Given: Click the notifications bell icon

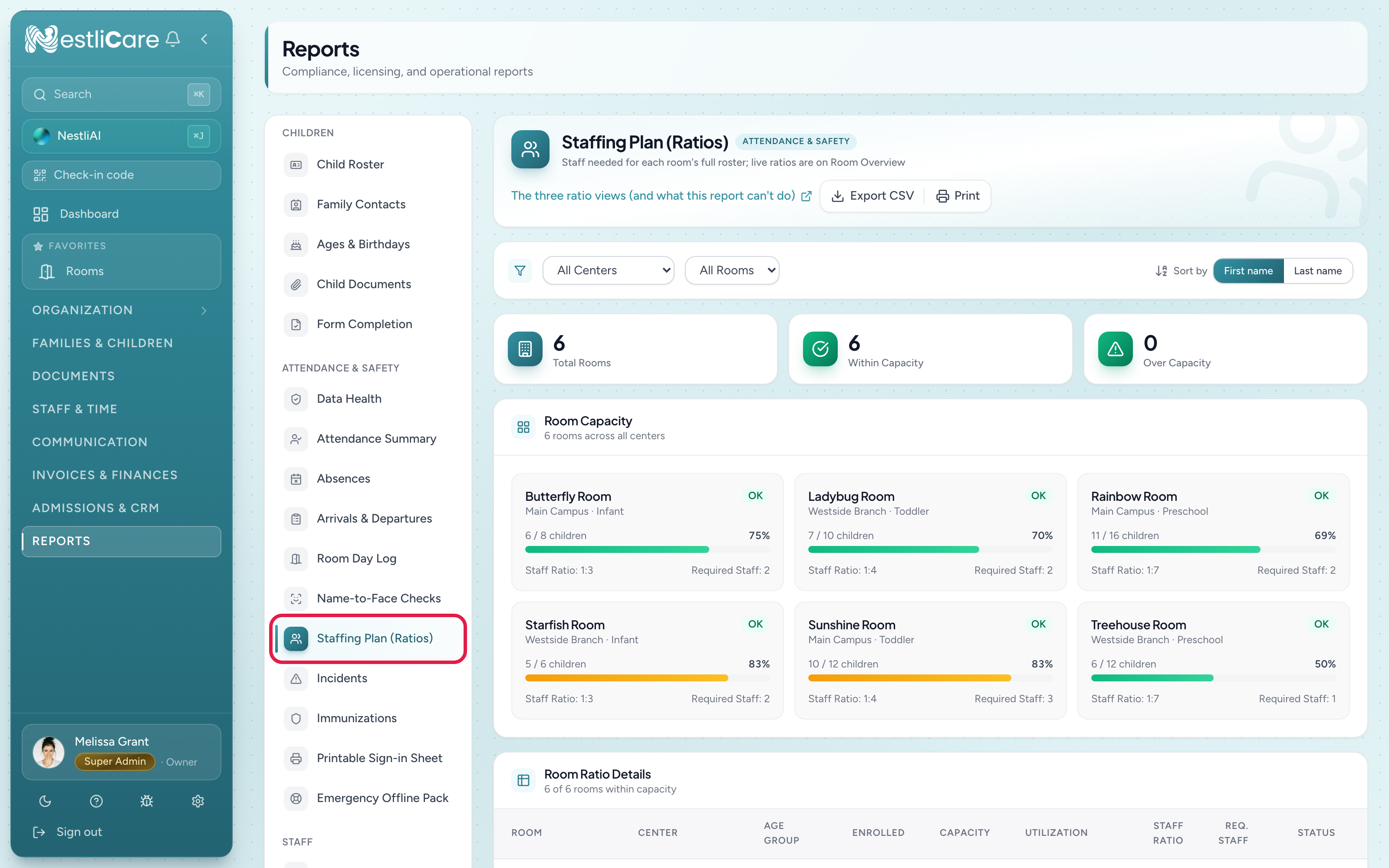Looking at the screenshot, I should [173, 39].
